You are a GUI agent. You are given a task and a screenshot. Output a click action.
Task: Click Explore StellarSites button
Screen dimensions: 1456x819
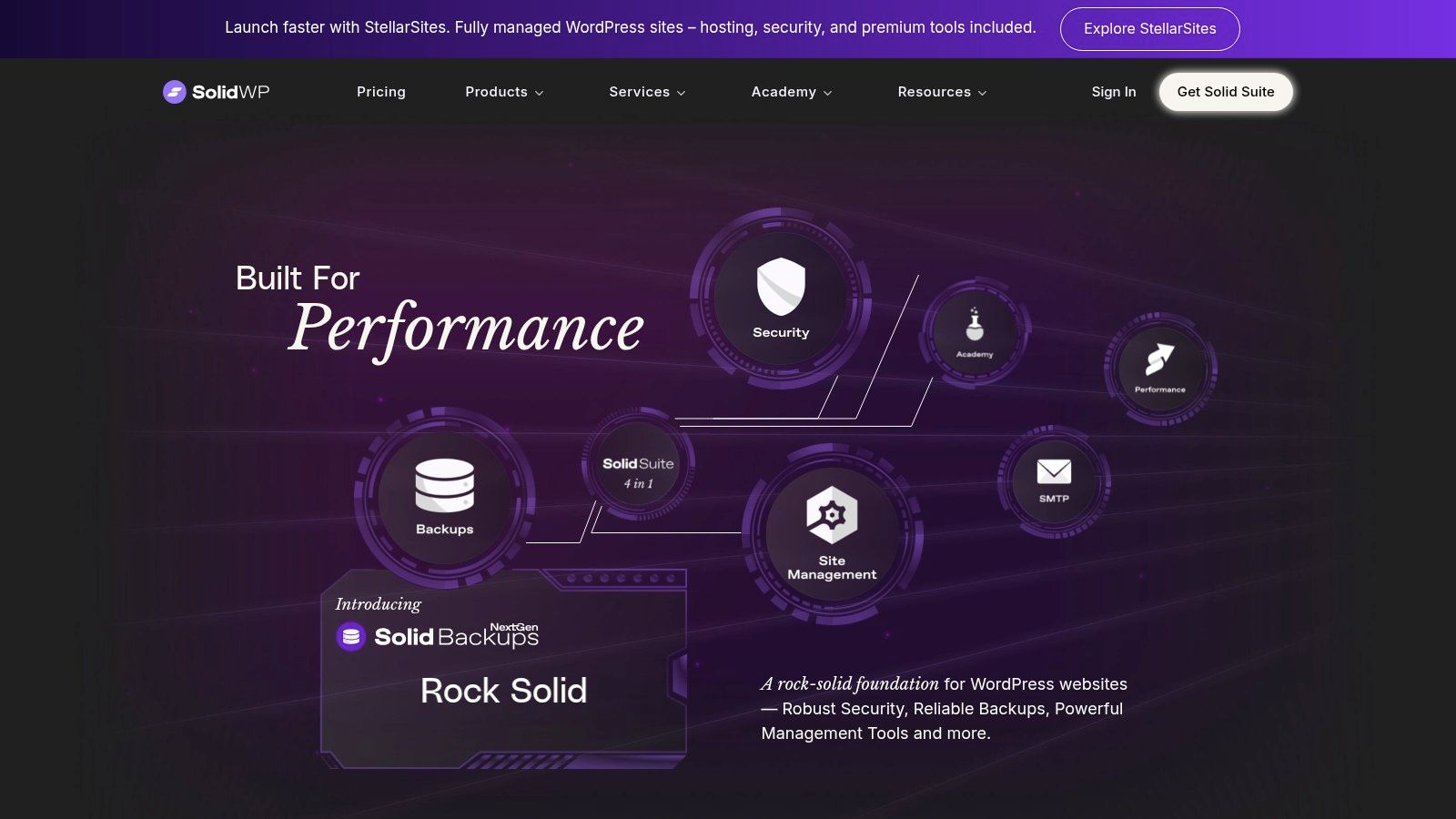click(x=1150, y=29)
